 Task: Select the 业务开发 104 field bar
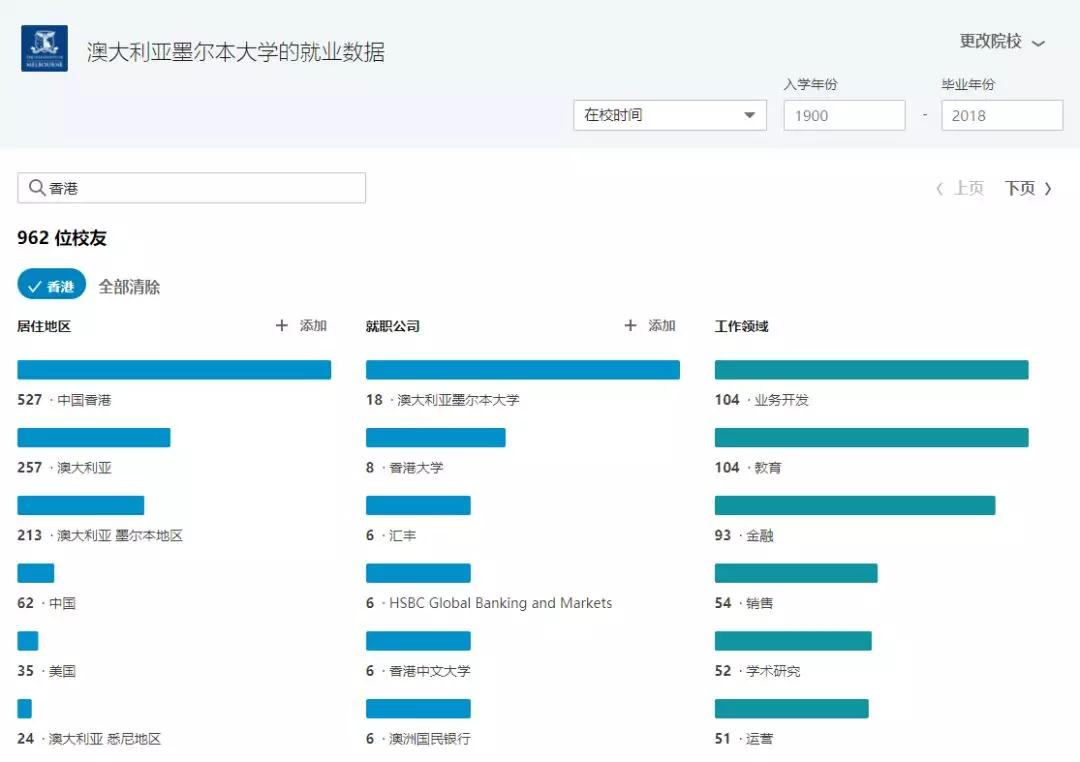coord(871,370)
